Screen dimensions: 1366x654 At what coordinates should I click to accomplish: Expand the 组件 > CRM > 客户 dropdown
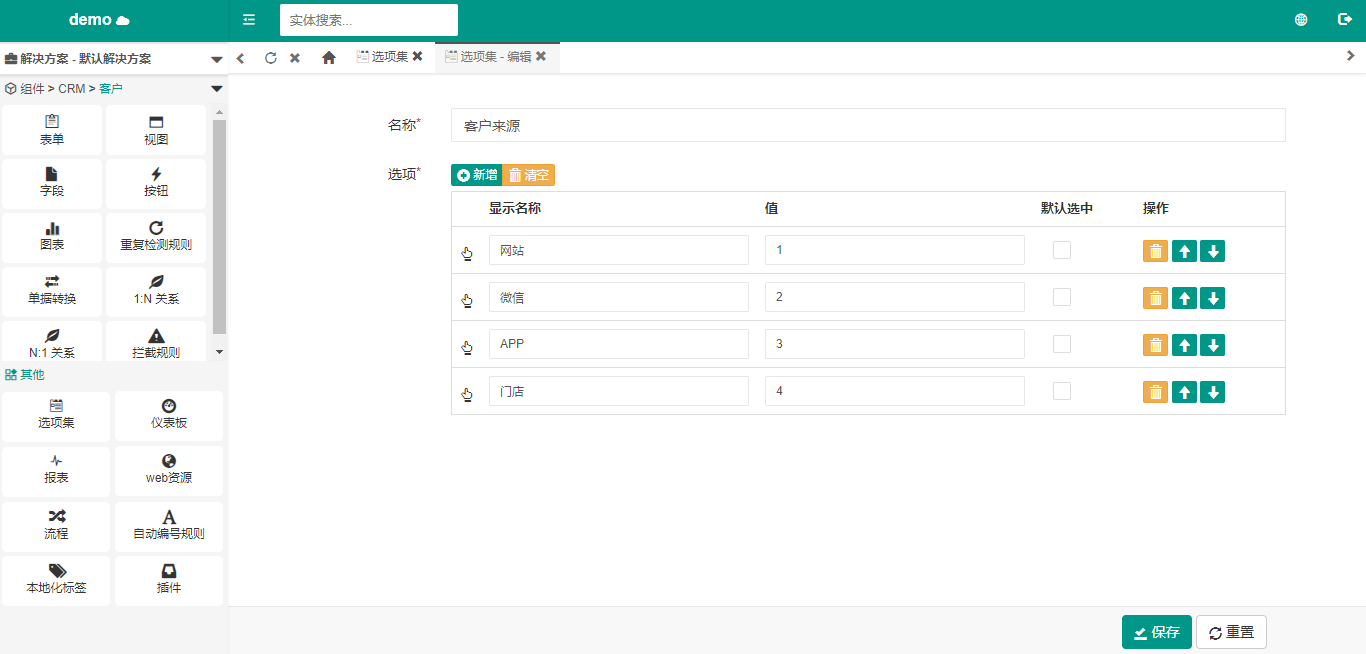(x=217, y=89)
